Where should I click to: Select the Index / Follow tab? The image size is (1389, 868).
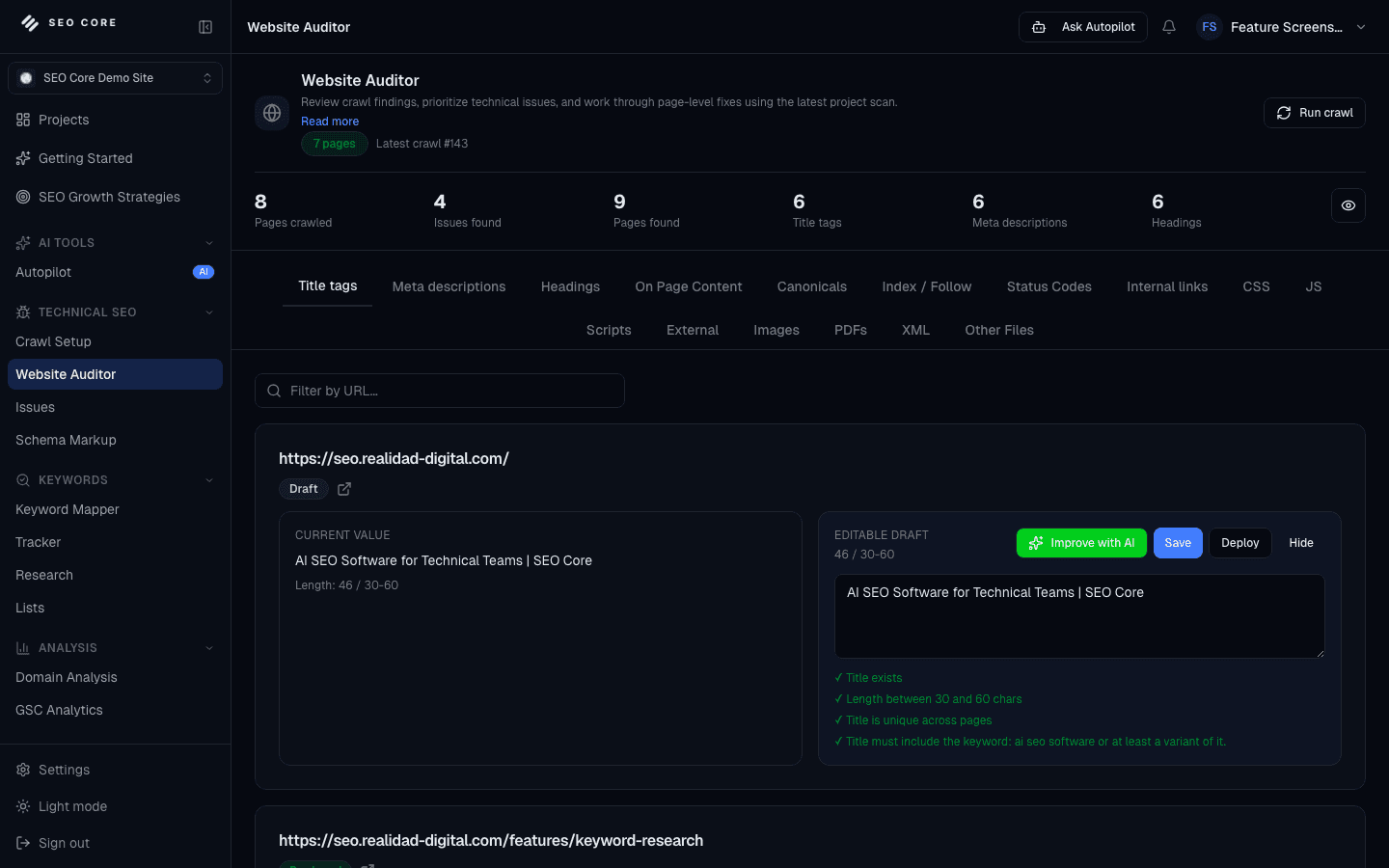(927, 286)
